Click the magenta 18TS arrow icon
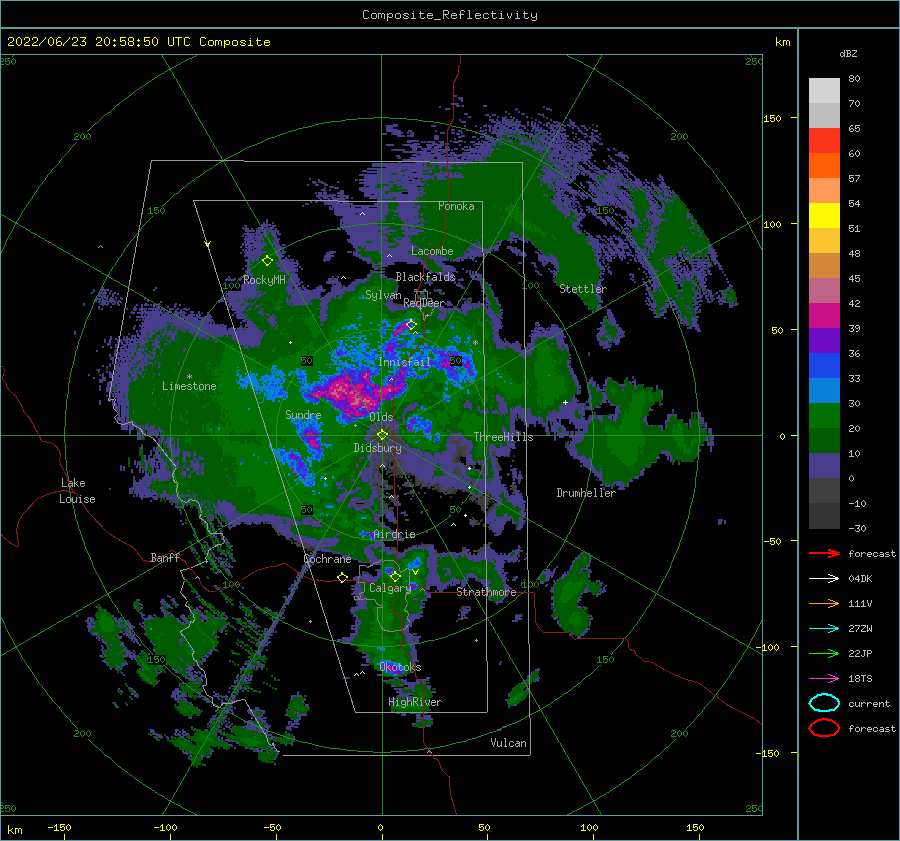 [x=824, y=679]
